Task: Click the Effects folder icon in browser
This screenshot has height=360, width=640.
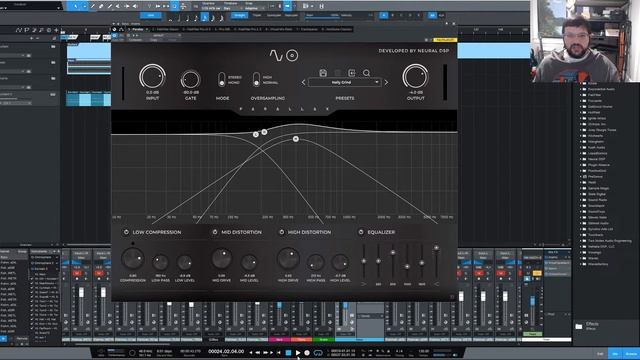Action: pos(579,326)
